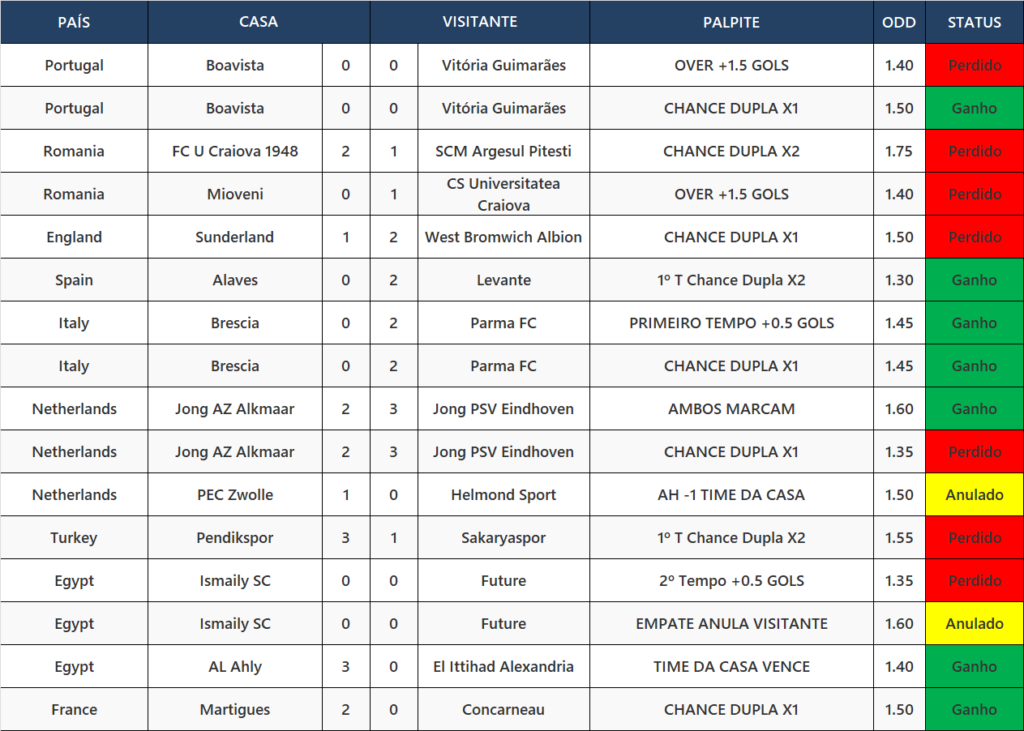
Task: Select the AH -1 TIME DA CASA cell
Action: point(731,495)
